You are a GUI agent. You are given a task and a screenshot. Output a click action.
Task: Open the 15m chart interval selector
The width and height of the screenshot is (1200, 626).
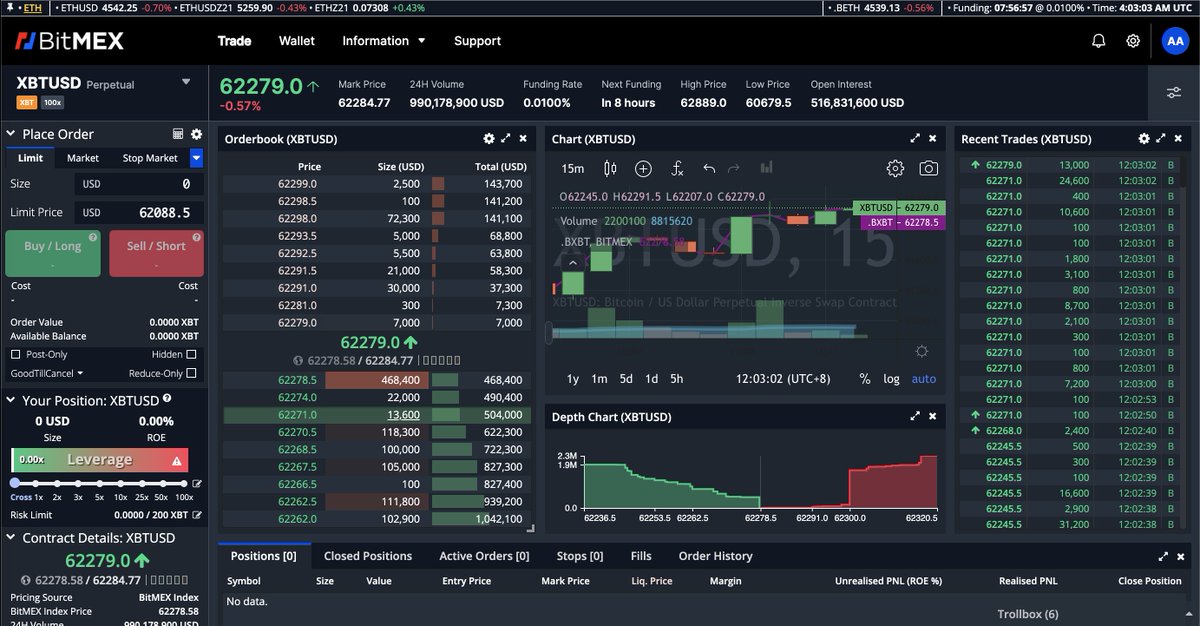572,169
